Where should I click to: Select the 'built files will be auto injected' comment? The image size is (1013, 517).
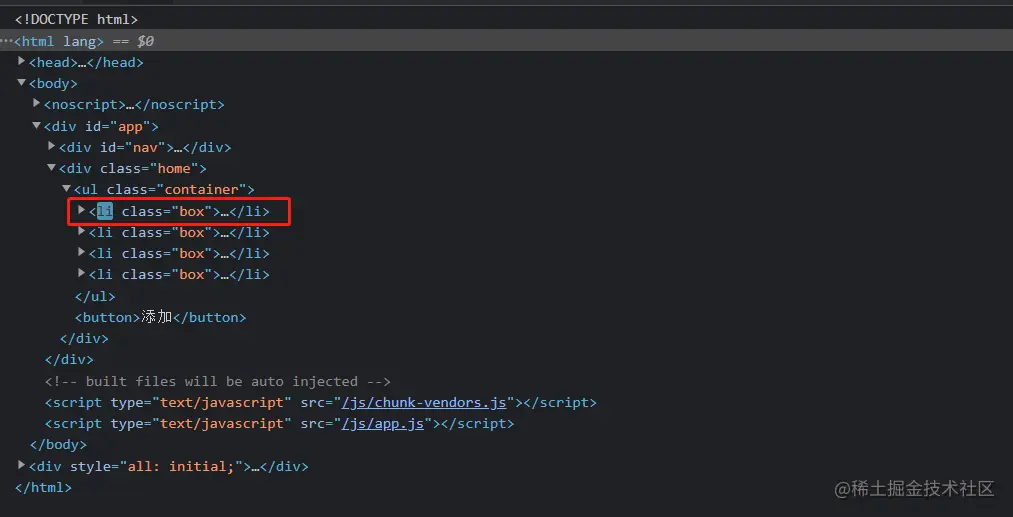pos(218,381)
